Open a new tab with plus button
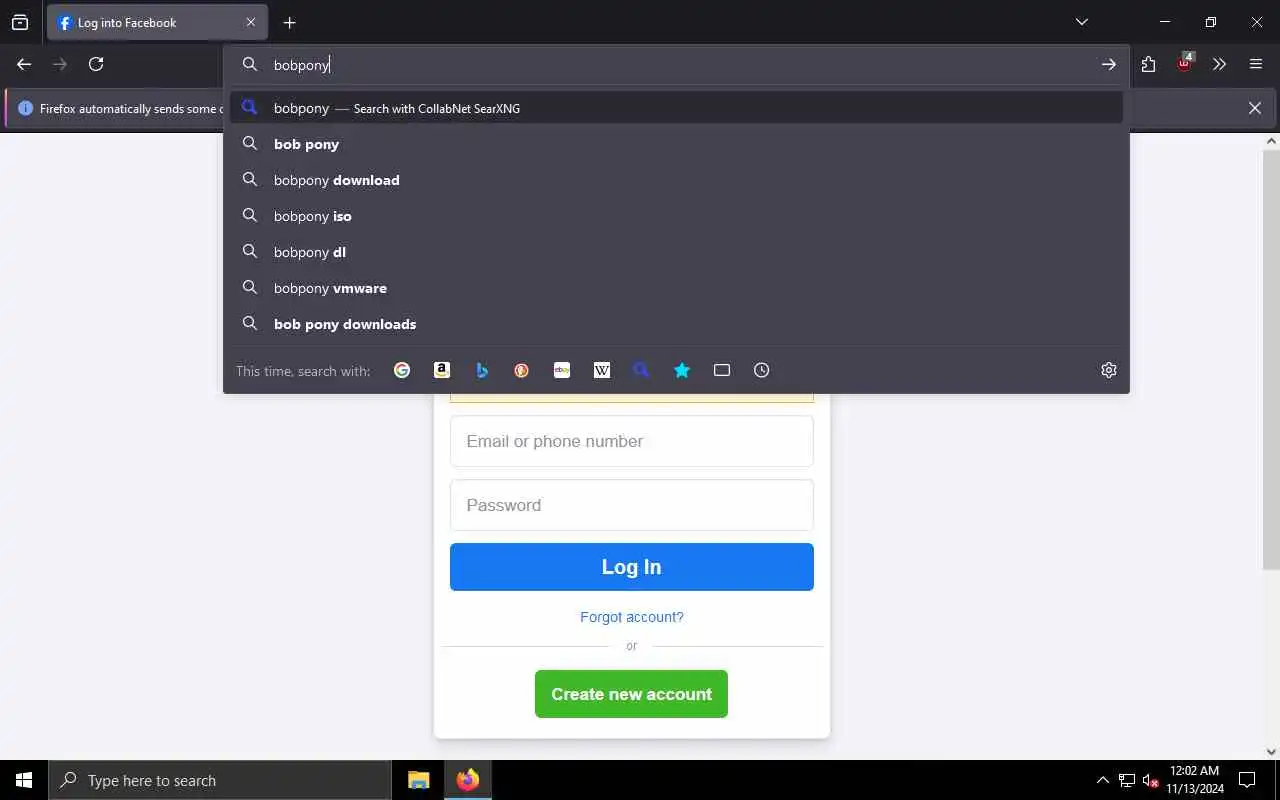Screen dimensions: 1280x800 [x=289, y=22]
